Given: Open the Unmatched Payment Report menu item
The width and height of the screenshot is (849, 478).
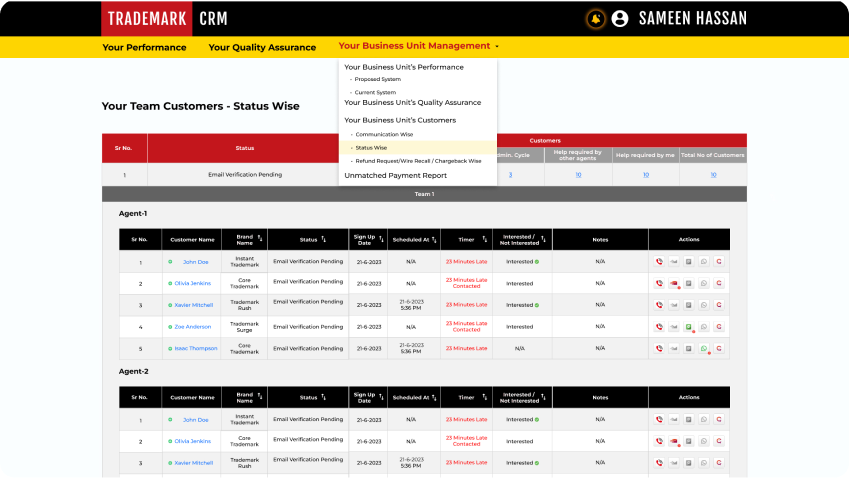Looking at the screenshot, I should pyautogui.click(x=395, y=175).
